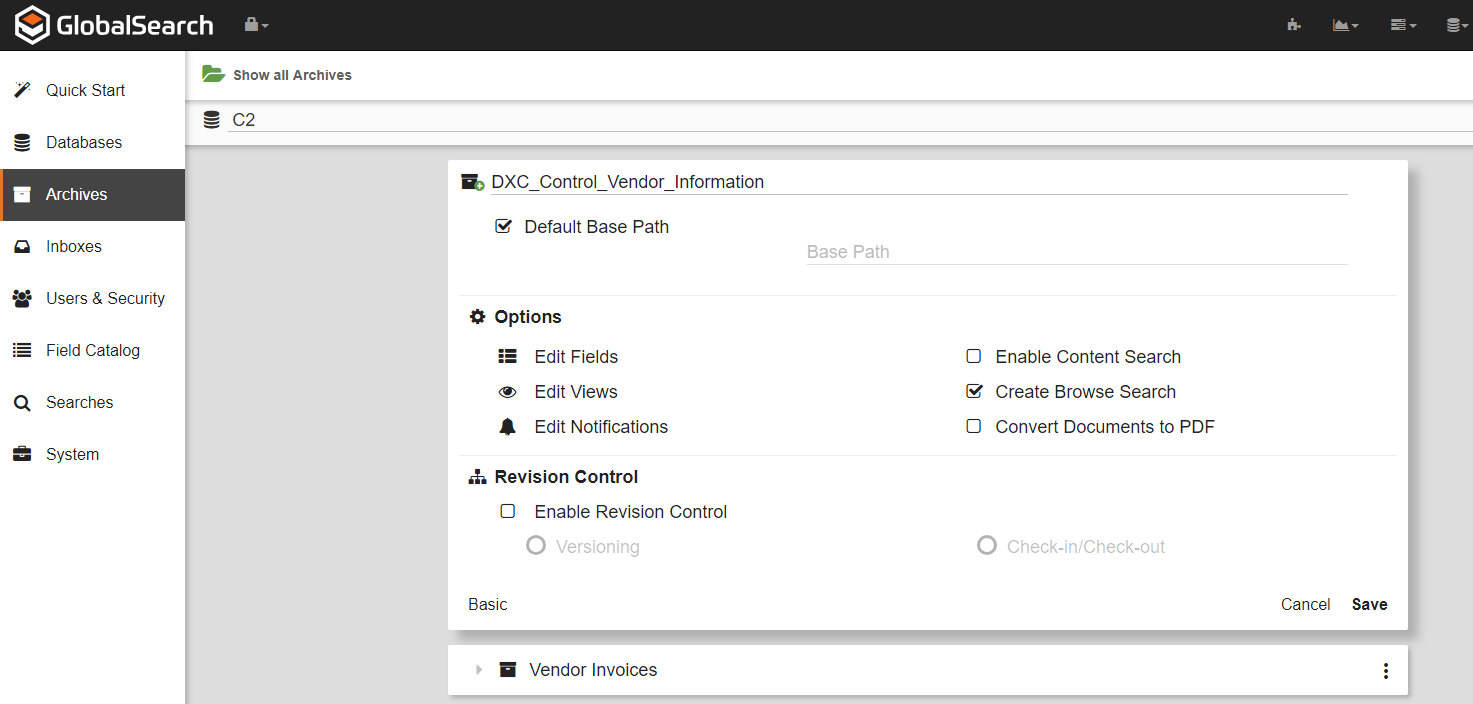Viewport: 1473px width, 704px height.
Task: Open the Edit Fields option
Action: point(576,356)
